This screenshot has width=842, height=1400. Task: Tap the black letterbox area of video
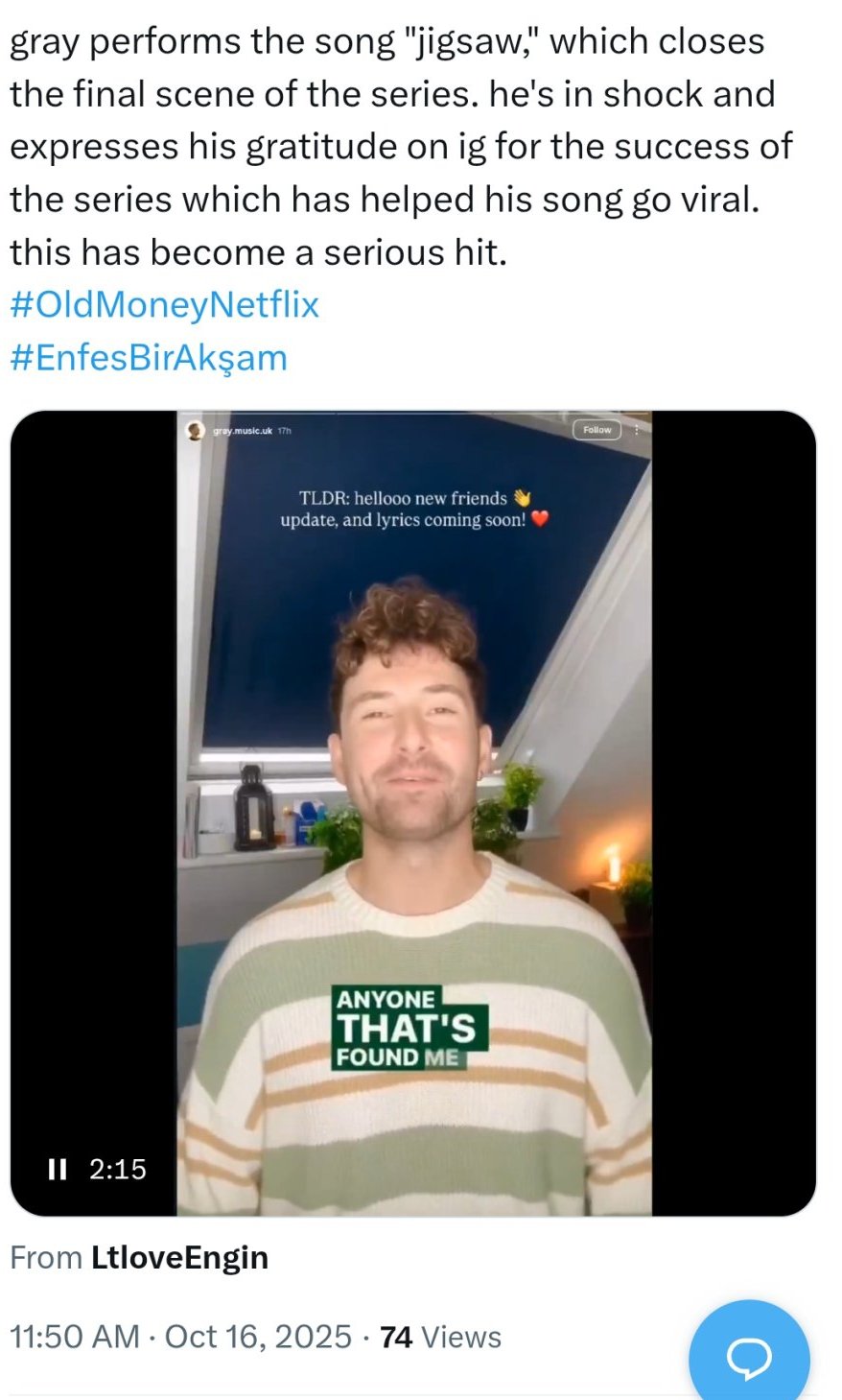point(93,768)
